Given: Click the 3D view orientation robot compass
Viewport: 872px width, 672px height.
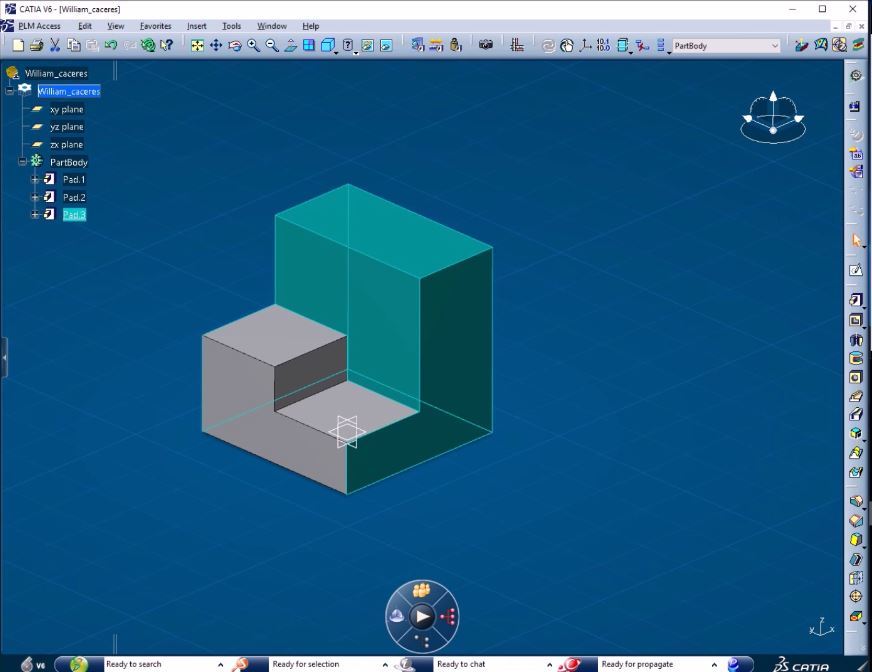Looking at the screenshot, I should coord(772,117).
